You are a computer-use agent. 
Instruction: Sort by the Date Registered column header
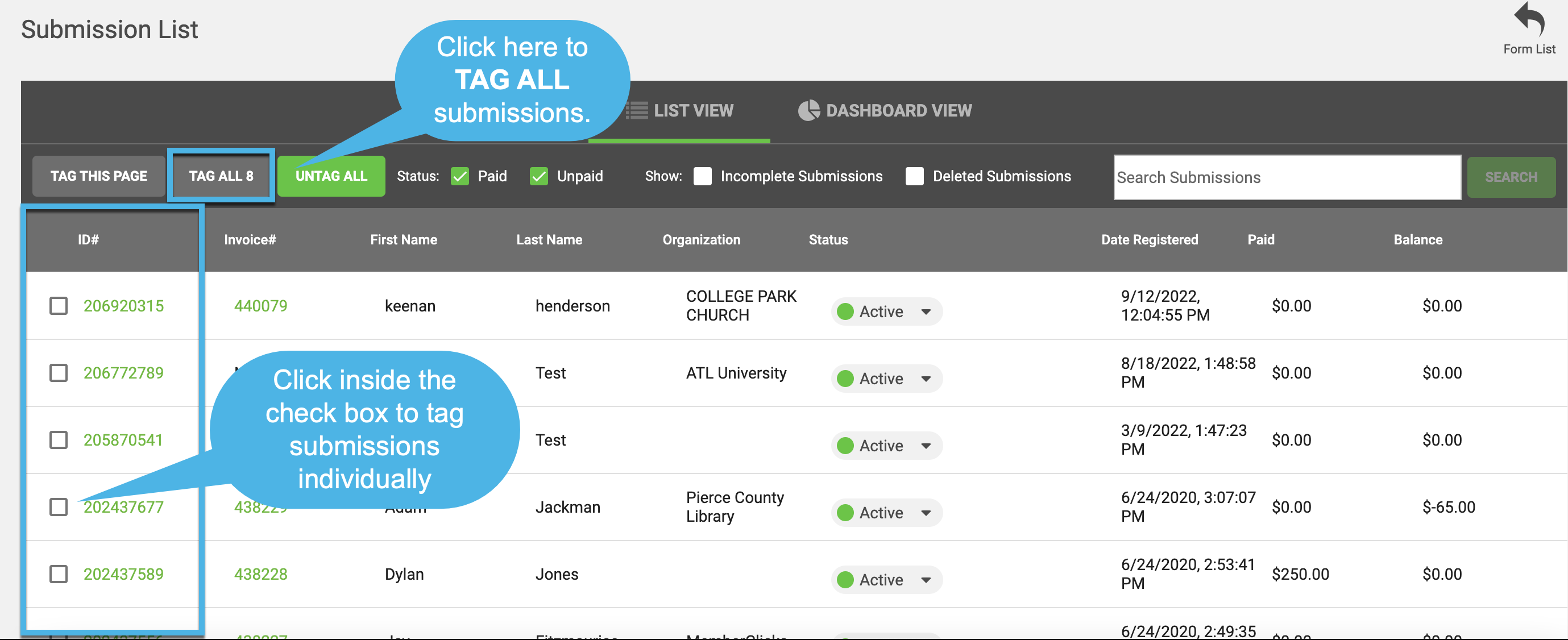tap(1149, 240)
